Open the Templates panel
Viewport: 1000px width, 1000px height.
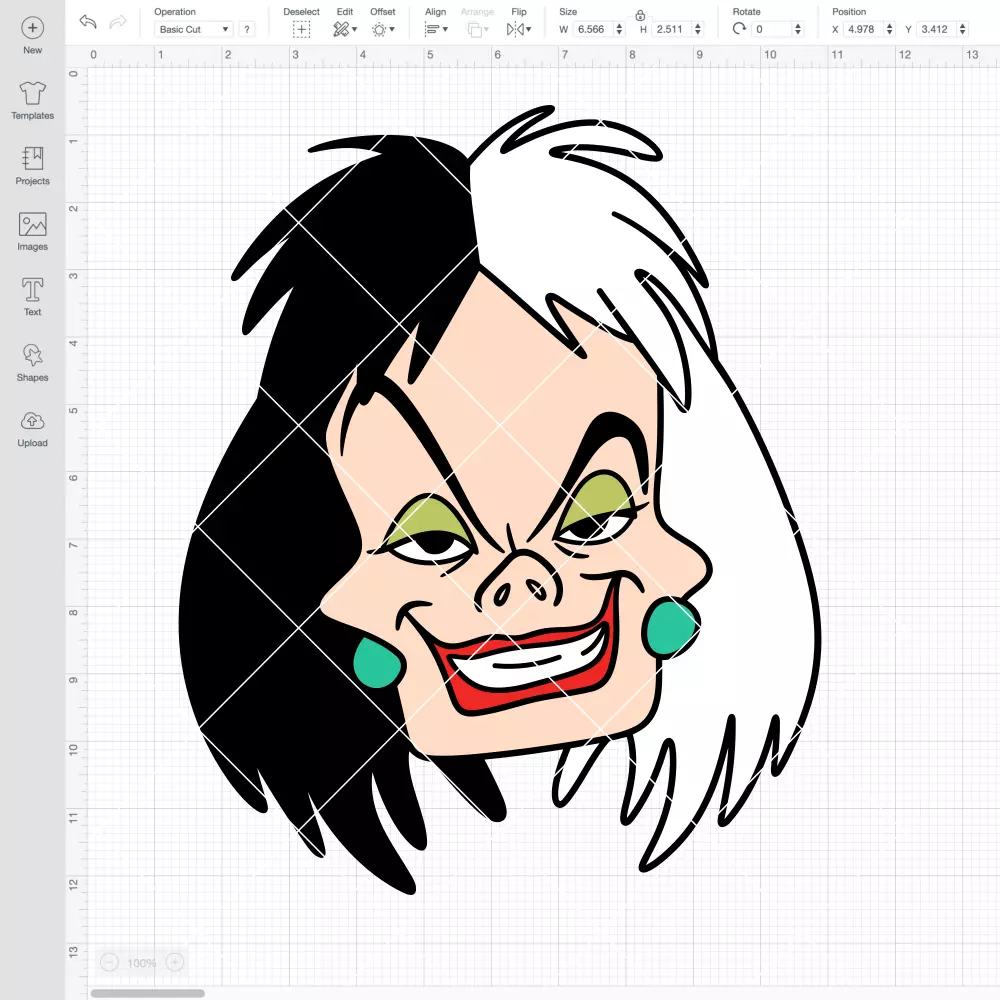33,101
